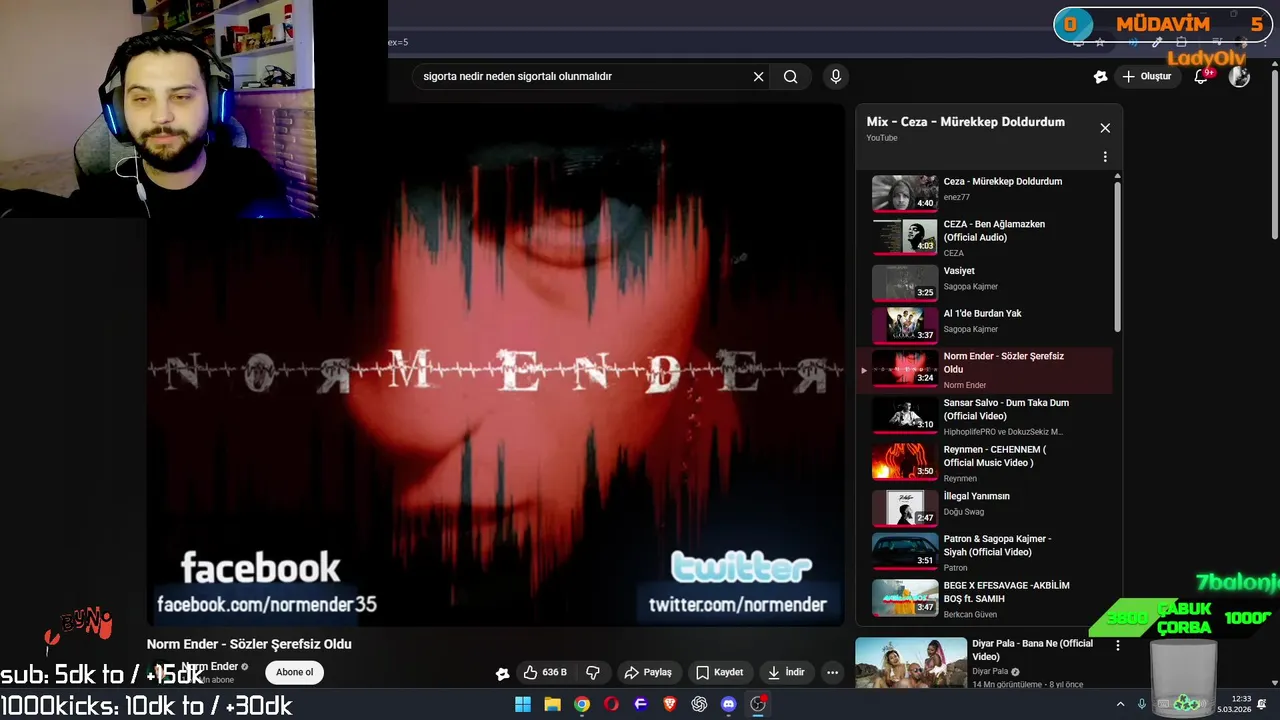Open Discord from the taskbar

729,704
